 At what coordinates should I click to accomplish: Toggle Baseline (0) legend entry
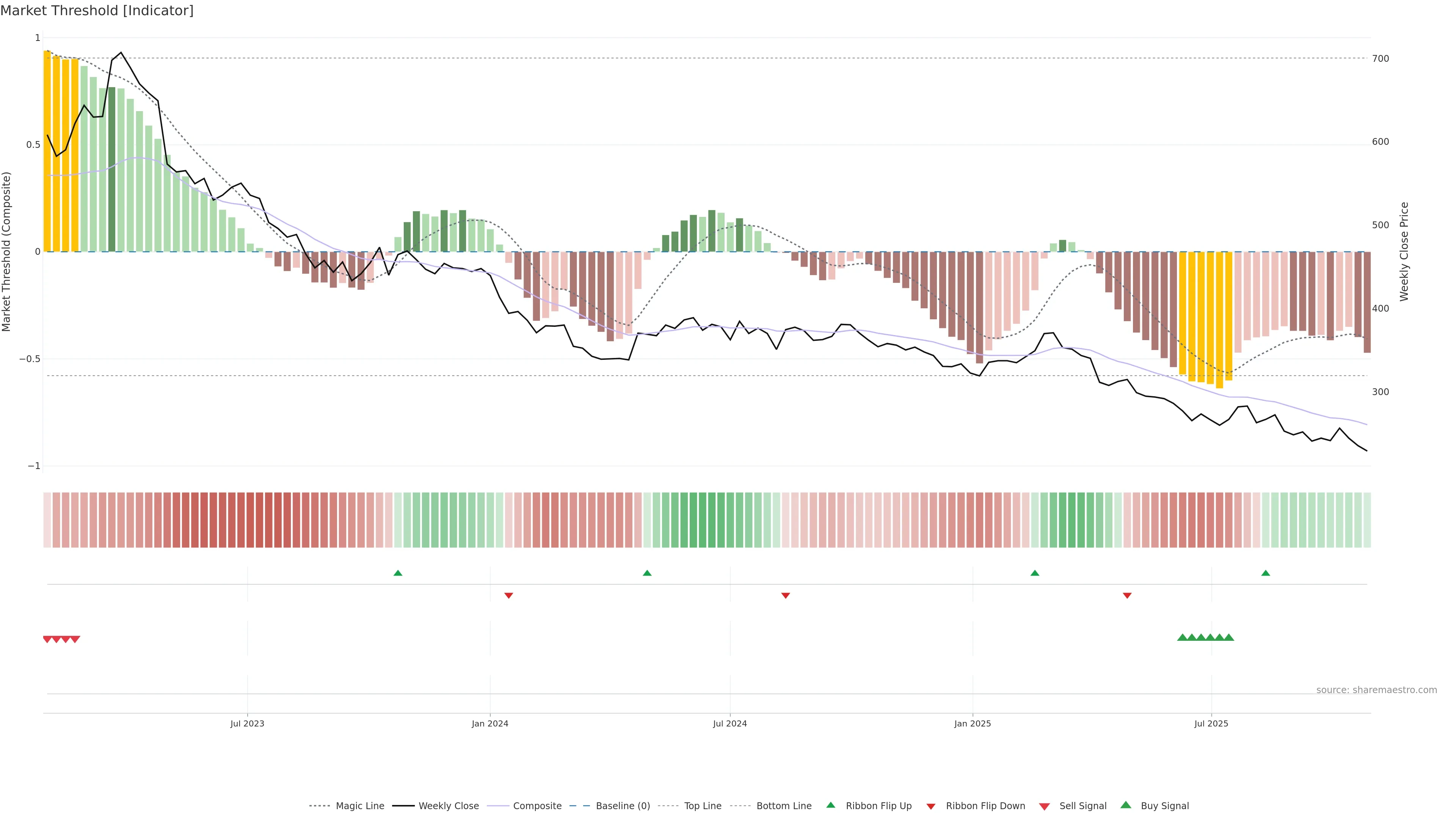click(x=622, y=806)
